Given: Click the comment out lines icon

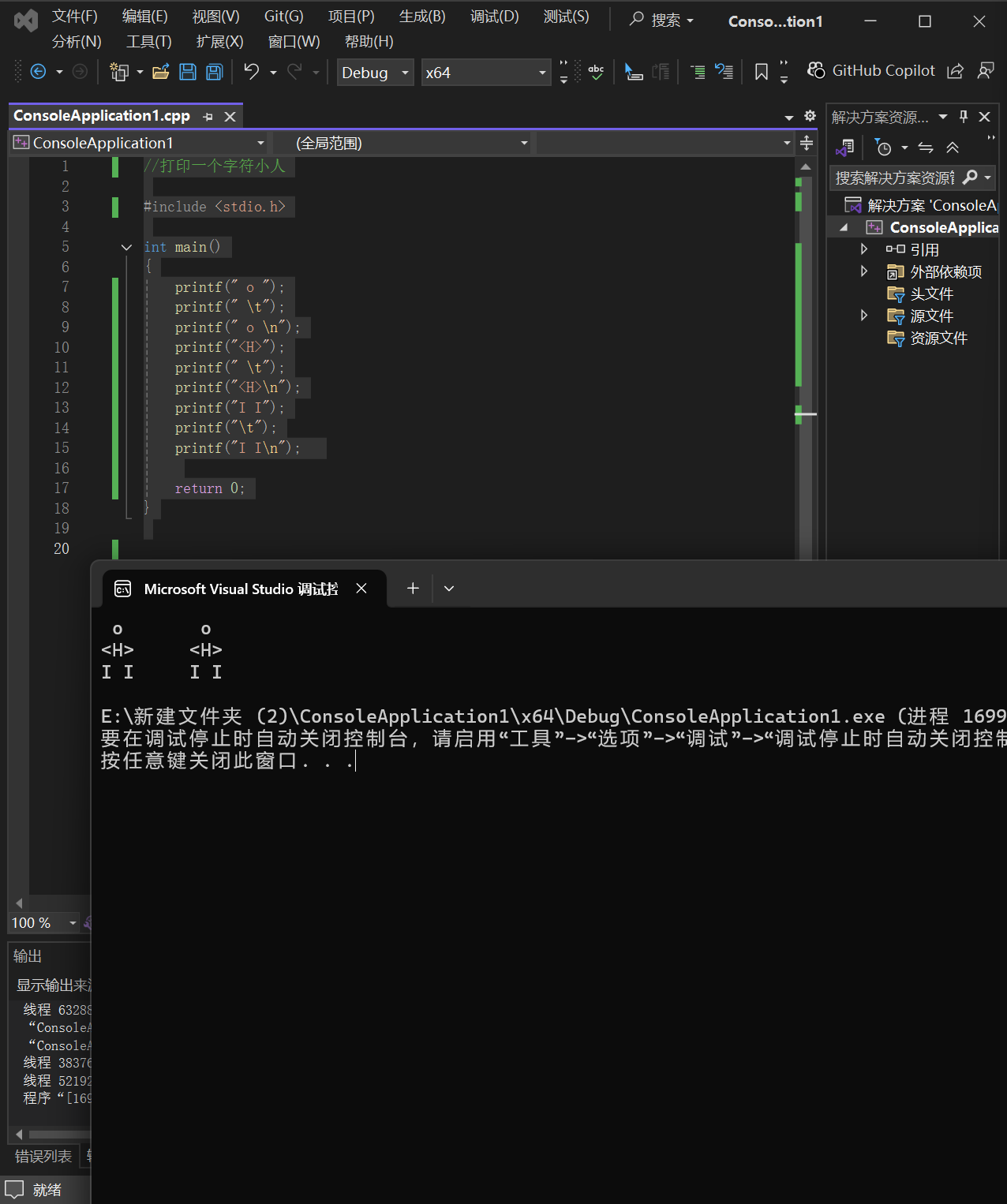Looking at the screenshot, I should click(x=634, y=72).
